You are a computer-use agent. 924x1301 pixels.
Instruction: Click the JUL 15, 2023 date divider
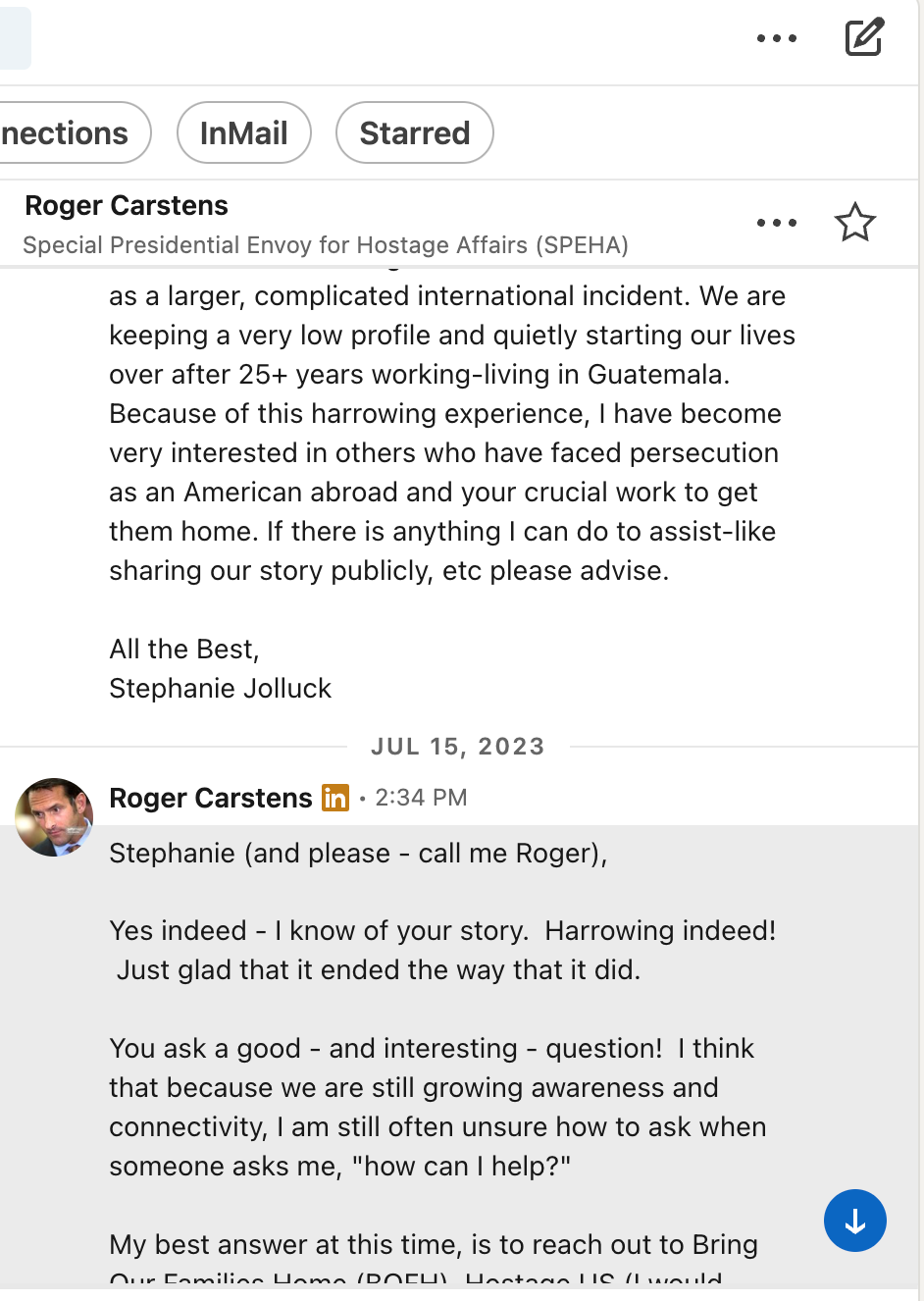point(457,747)
